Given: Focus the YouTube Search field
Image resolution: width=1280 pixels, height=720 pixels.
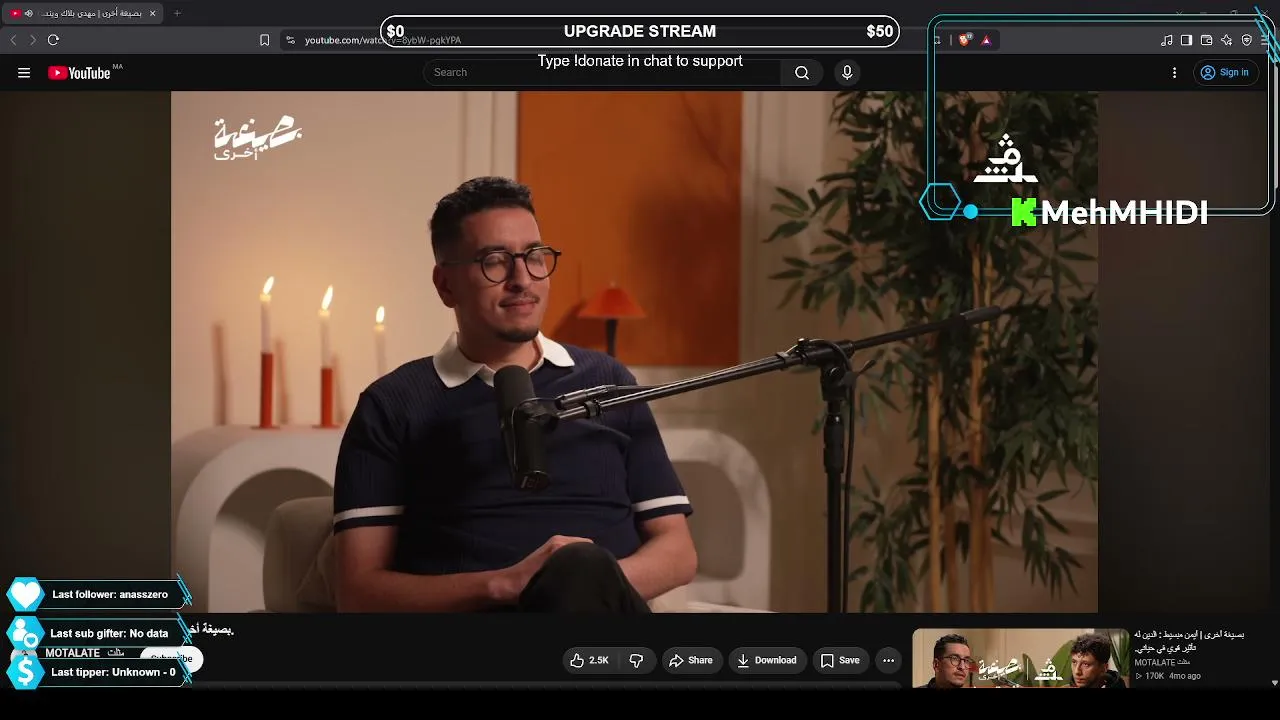Looking at the screenshot, I should pos(602,72).
